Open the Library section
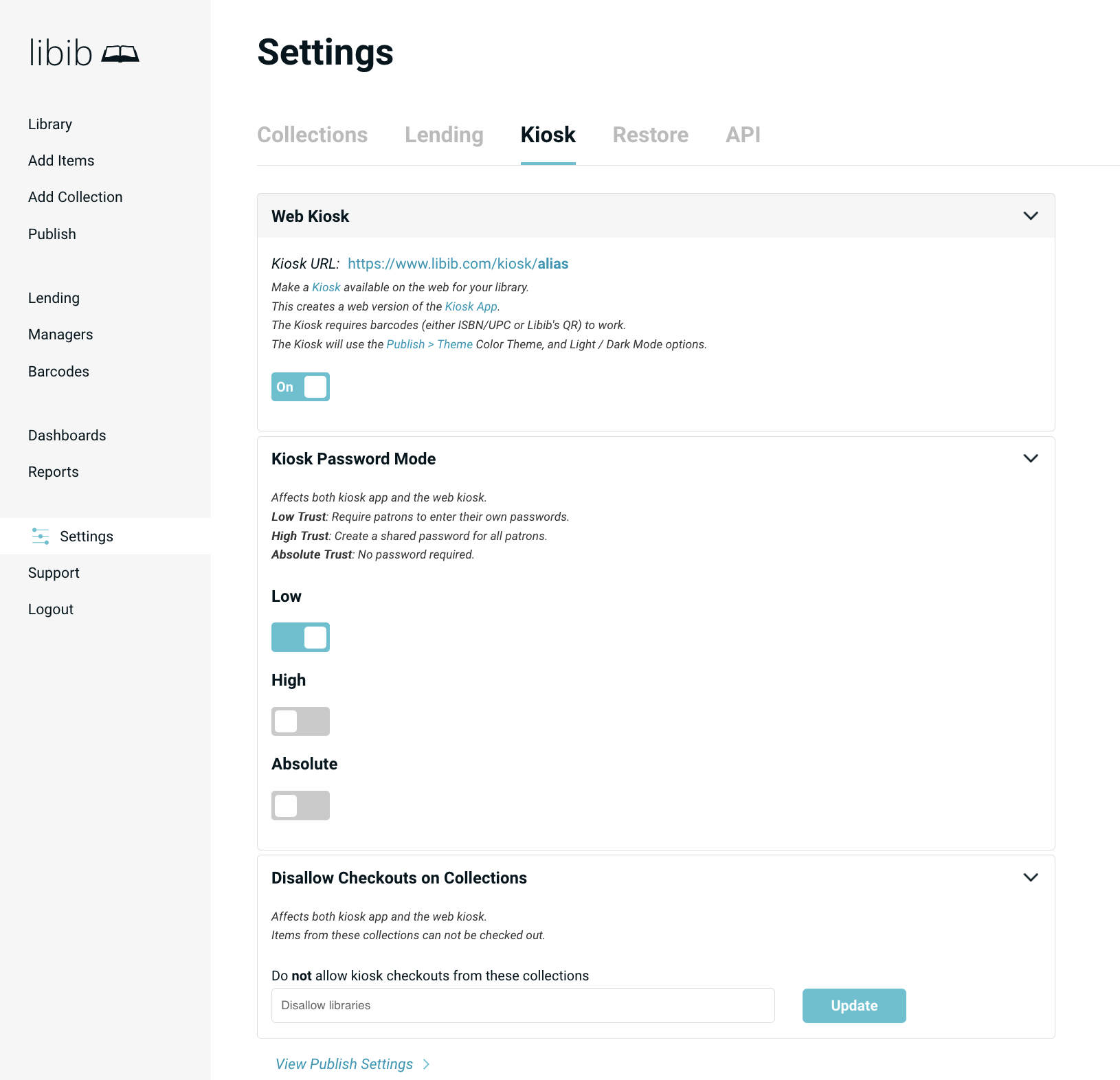Image resolution: width=1120 pixels, height=1080 pixels. click(49, 124)
